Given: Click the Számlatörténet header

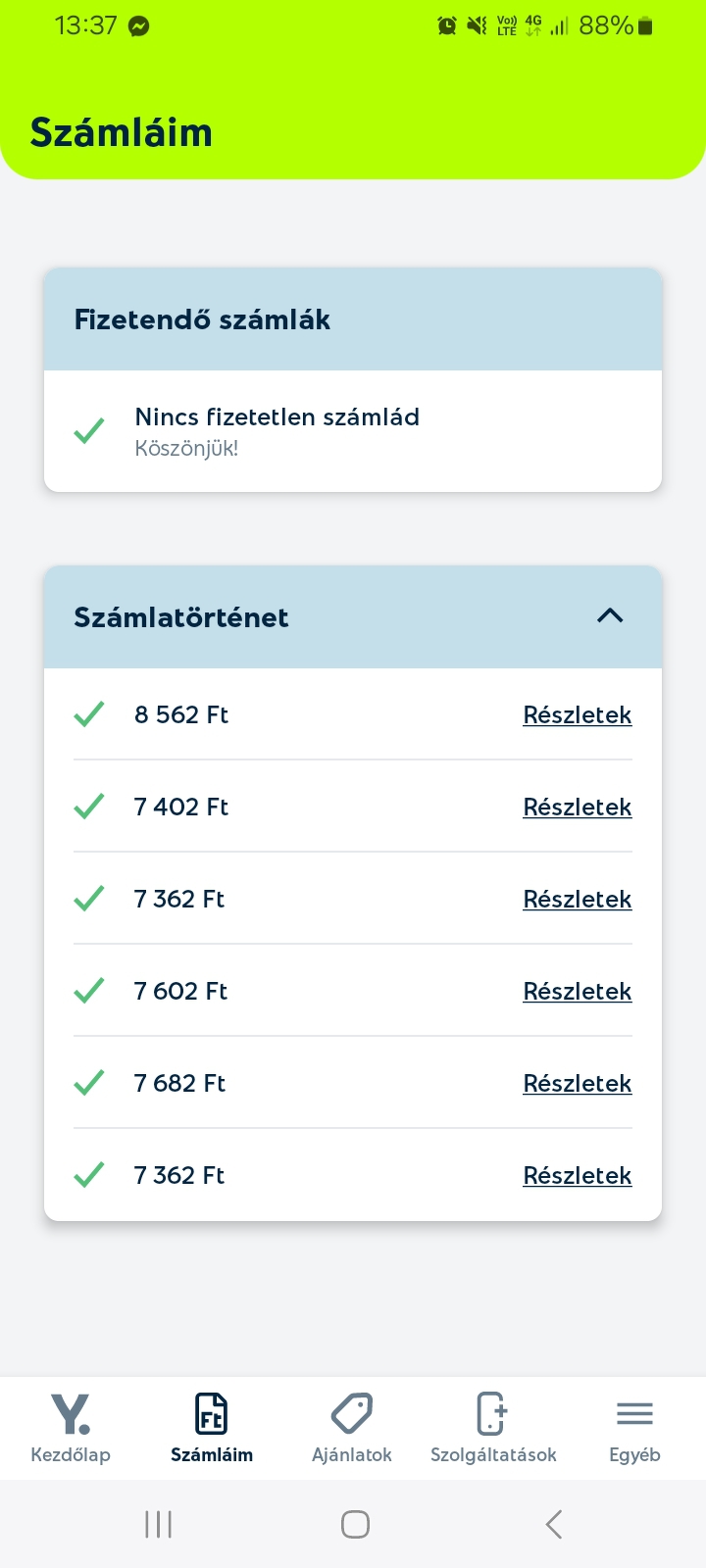Looking at the screenshot, I should [x=353, y=617].
